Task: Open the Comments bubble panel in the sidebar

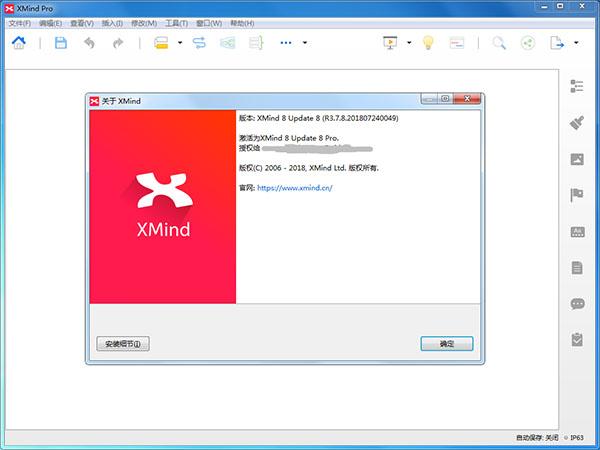Action: click(x=577, y=304)
